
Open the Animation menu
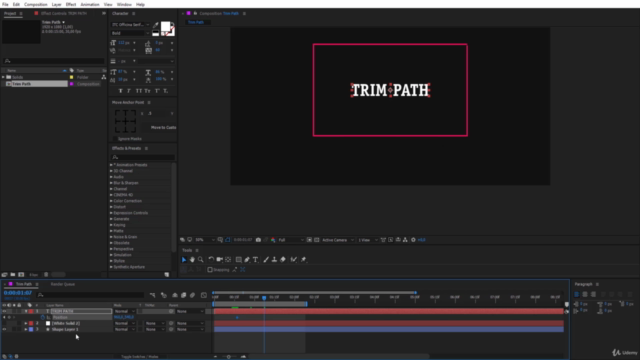click(90, 4)
